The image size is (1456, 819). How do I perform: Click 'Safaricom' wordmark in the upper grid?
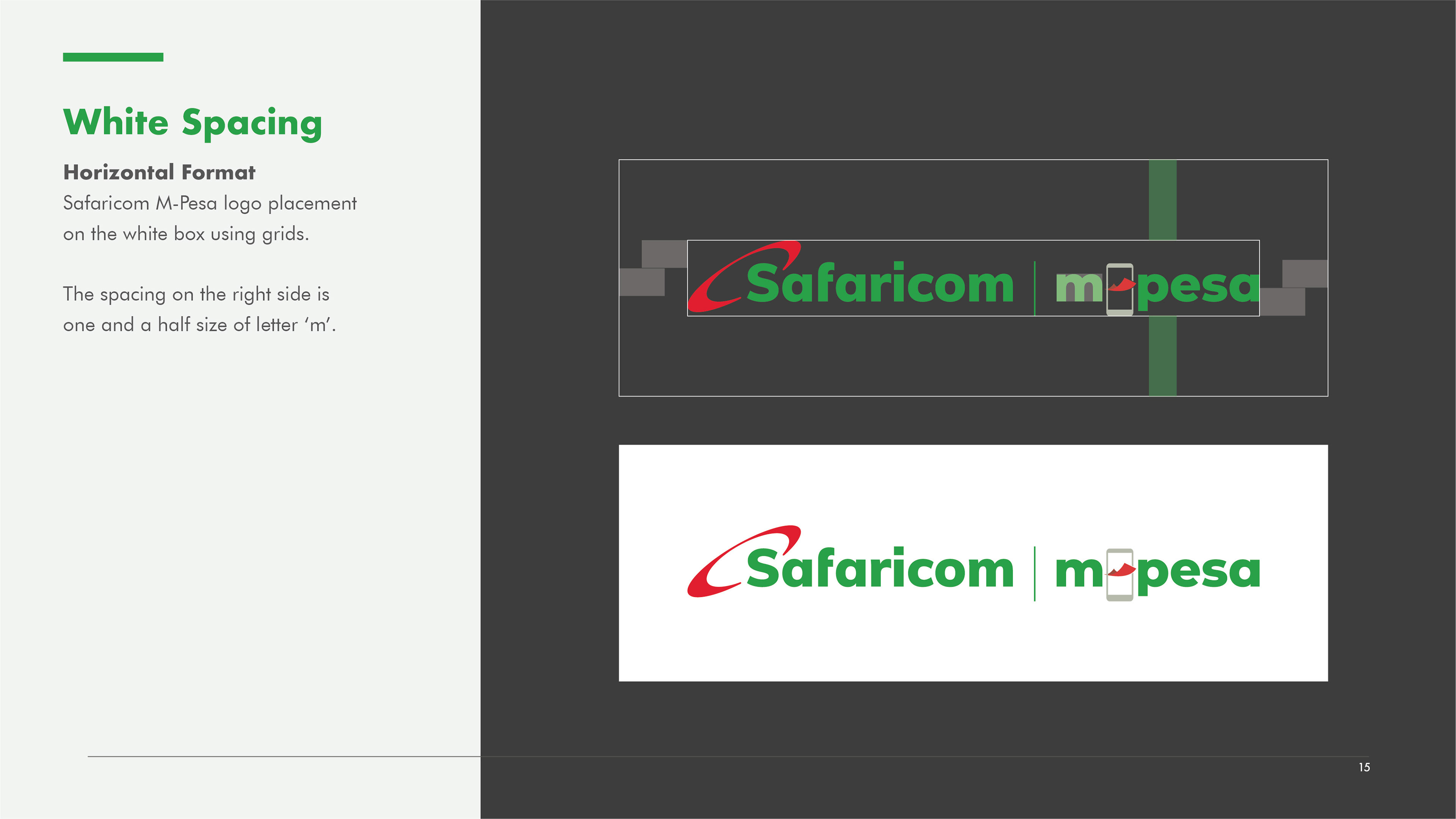tap(880, 281)
